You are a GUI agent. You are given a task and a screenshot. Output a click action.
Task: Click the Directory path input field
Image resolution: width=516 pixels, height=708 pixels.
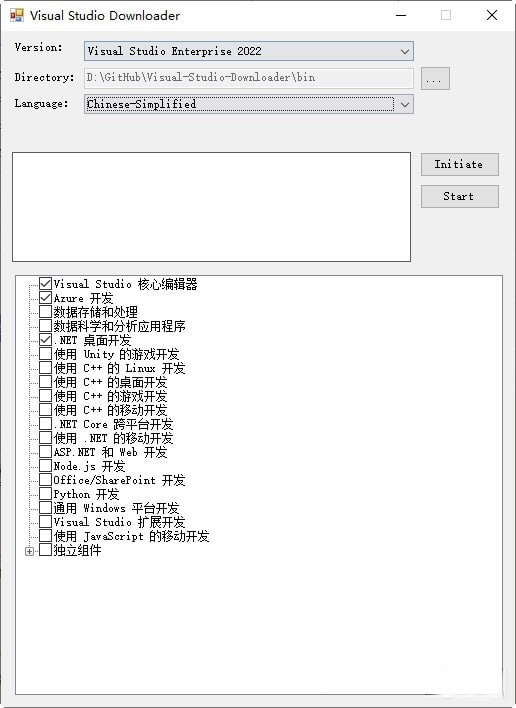[248, 78]
